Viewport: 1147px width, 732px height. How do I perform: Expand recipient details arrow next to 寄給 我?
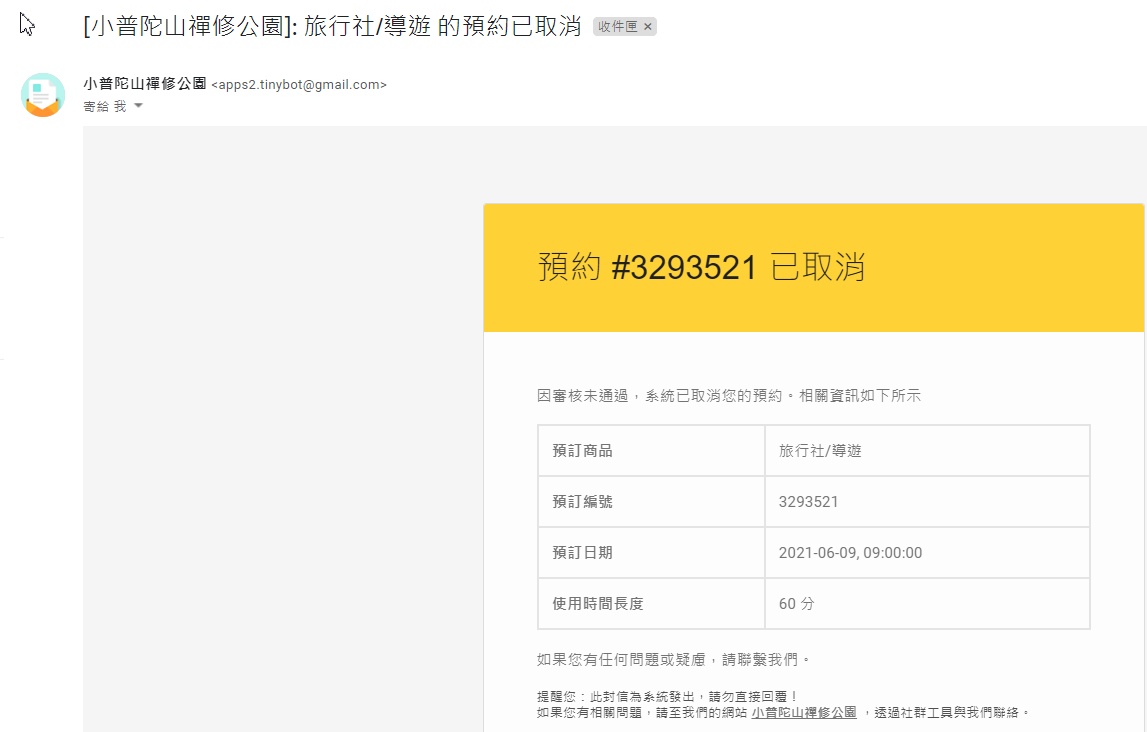point(138,106)
